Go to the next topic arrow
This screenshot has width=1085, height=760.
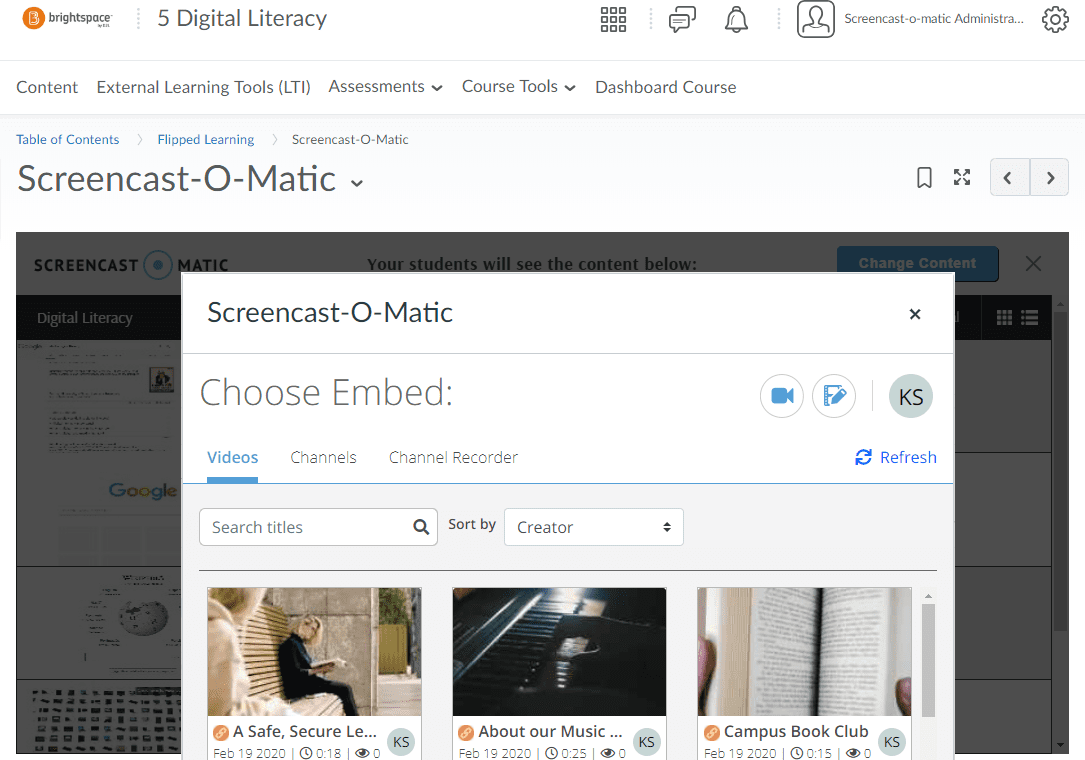click(1050, 177)
